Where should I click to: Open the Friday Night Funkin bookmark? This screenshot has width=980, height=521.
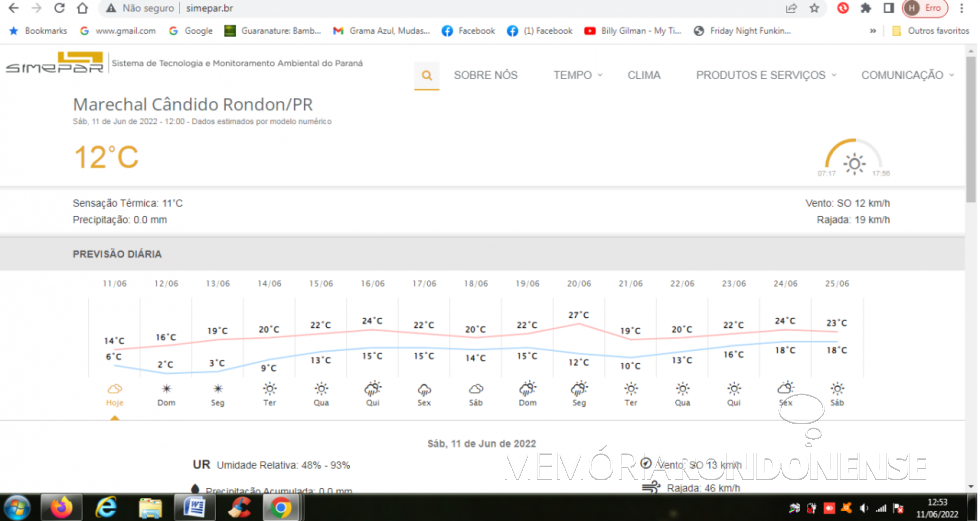[x=742, y=31]
